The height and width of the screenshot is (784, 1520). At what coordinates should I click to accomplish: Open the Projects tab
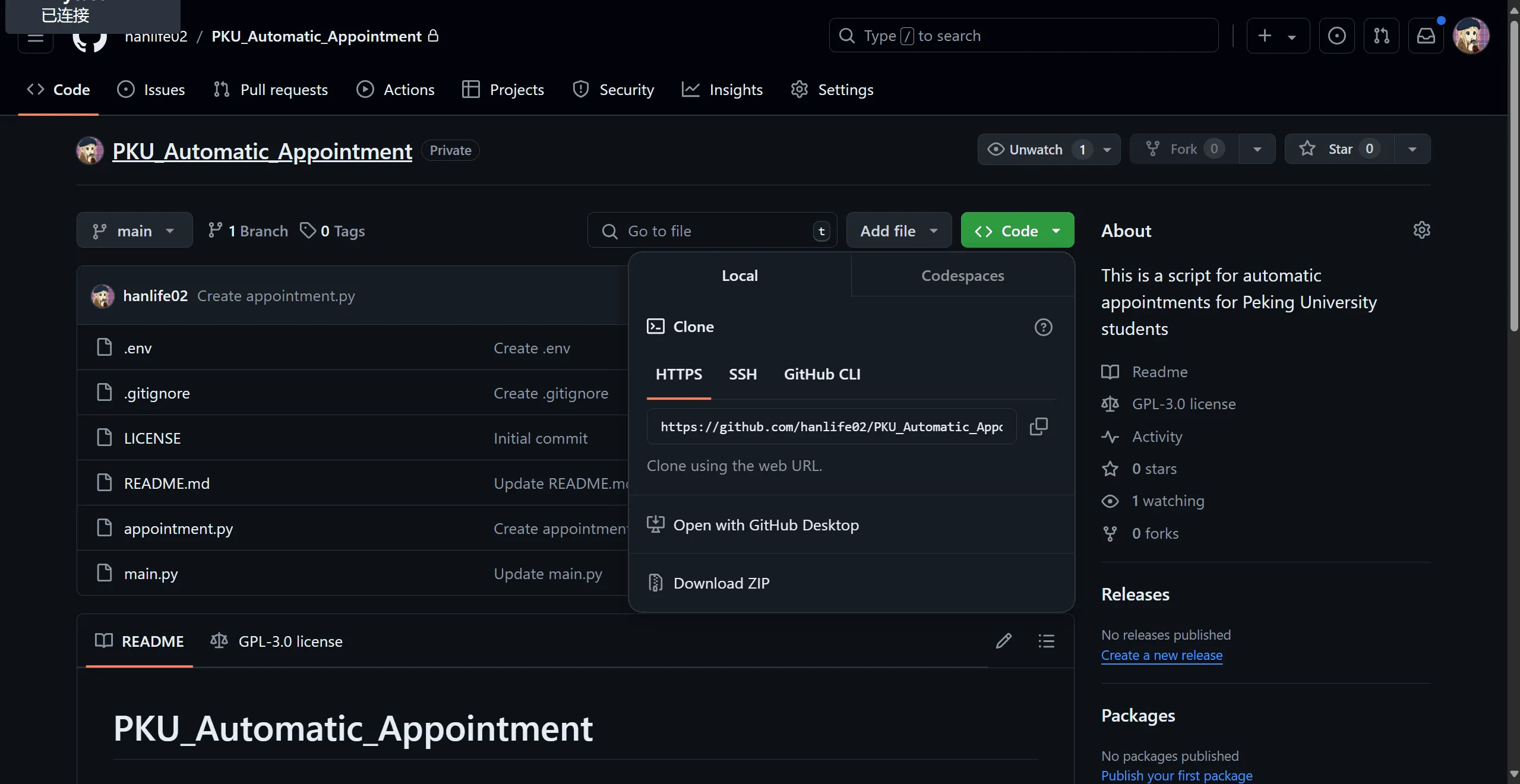pyautogui.click(x=503, y=90)
